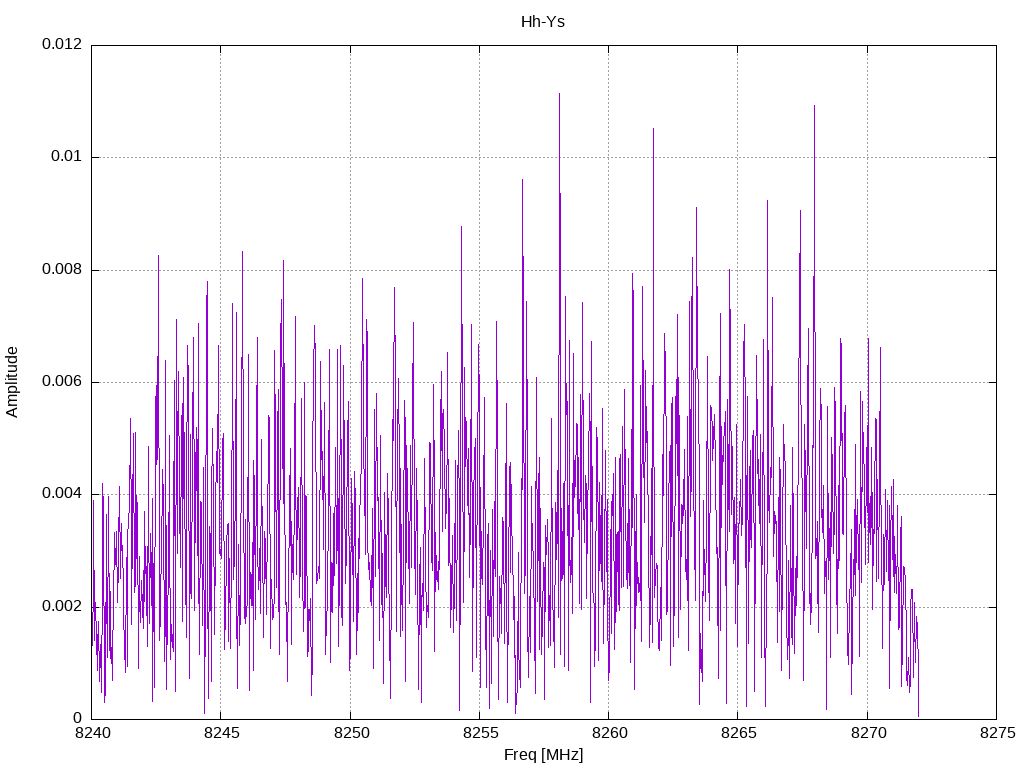
Task: Click the spectrum peak near 8268 MHz
Action: click(x=814, y=107)
